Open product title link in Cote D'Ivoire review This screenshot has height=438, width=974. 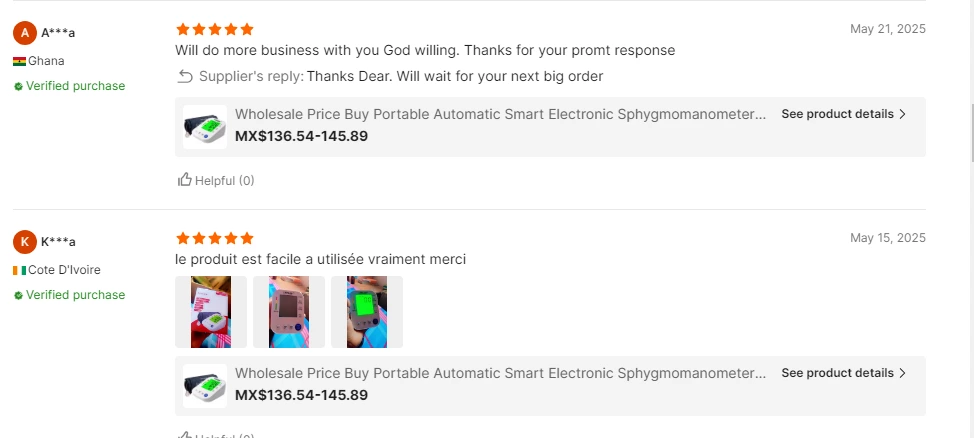pyautogui.click(x=500, y=373)
